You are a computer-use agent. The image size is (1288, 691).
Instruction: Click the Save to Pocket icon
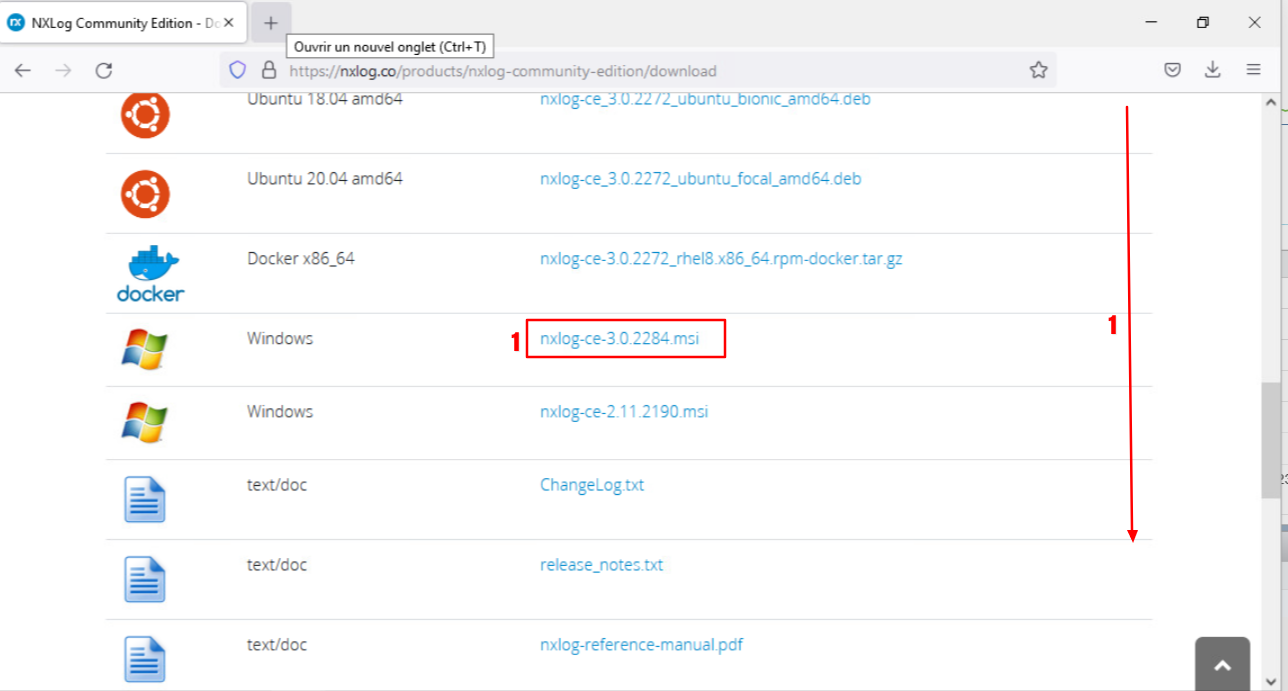coord(1173,70)
